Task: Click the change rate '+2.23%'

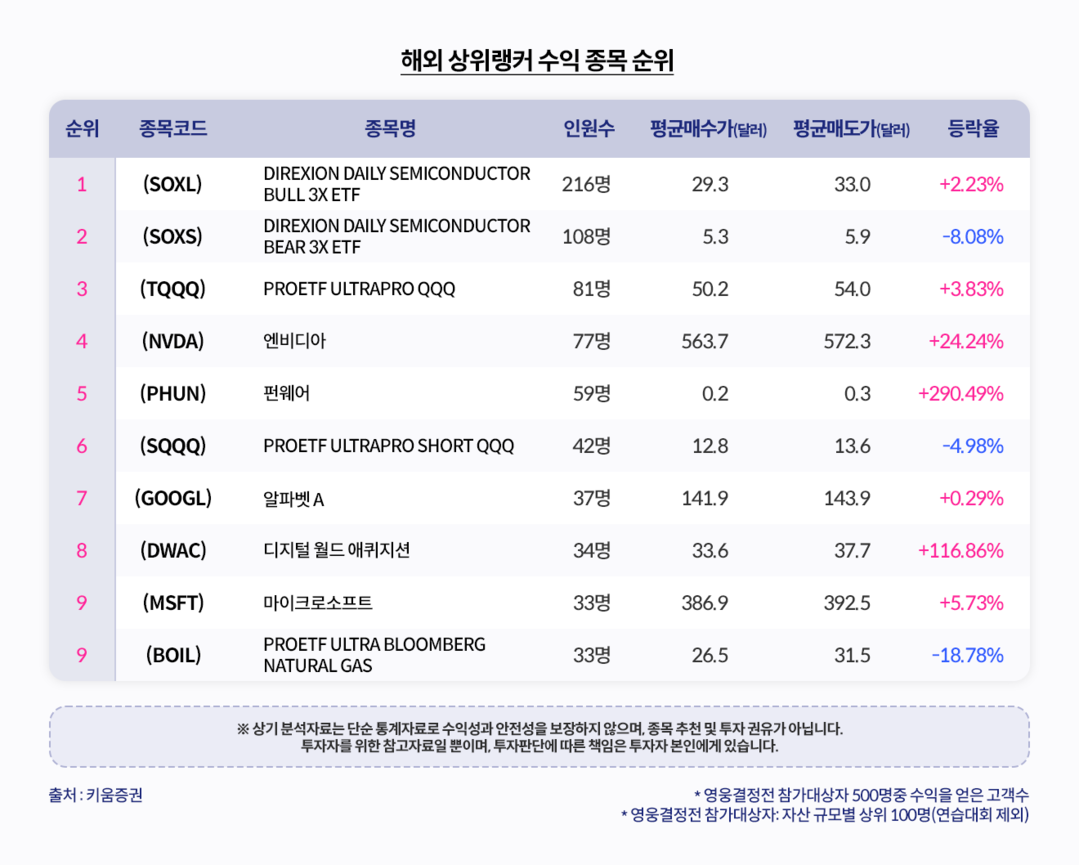Action: pos(971,184)
